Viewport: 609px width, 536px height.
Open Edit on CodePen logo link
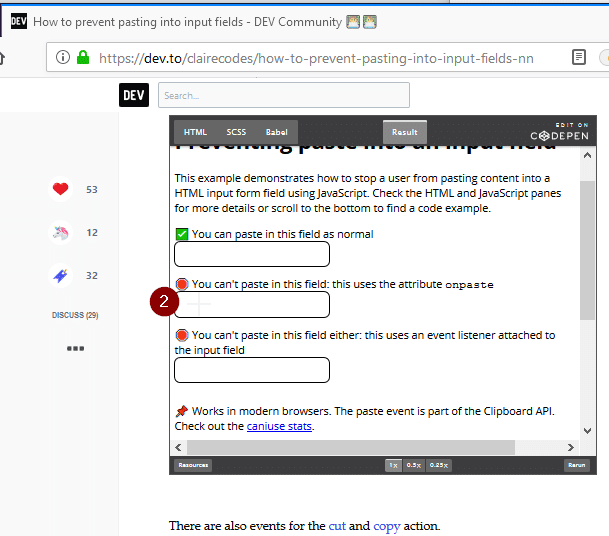[559, 131]
